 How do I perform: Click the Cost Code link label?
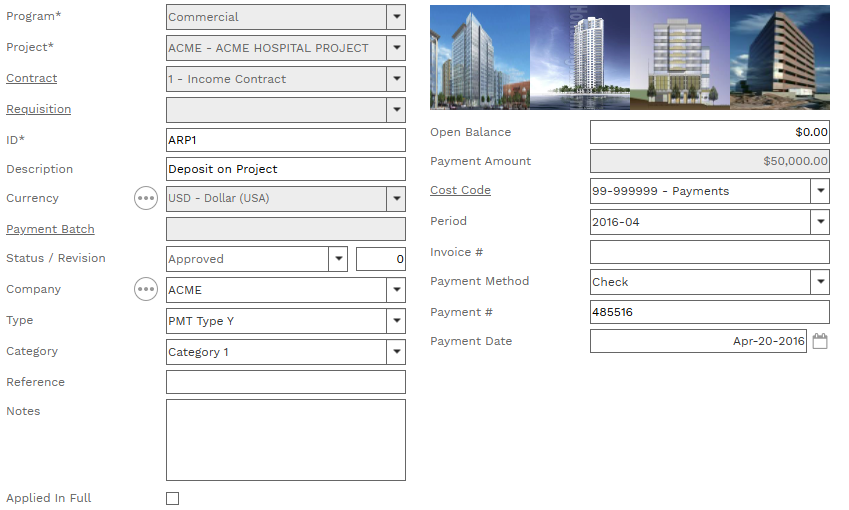460,190
